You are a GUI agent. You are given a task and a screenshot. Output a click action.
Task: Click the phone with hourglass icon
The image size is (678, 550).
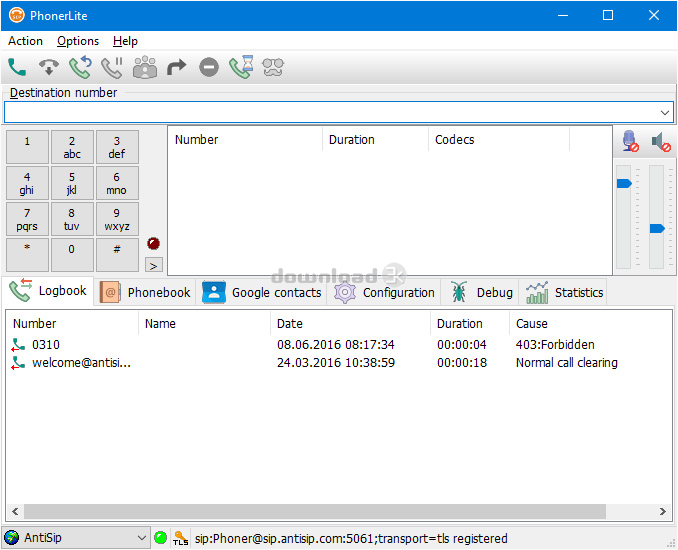241,67
